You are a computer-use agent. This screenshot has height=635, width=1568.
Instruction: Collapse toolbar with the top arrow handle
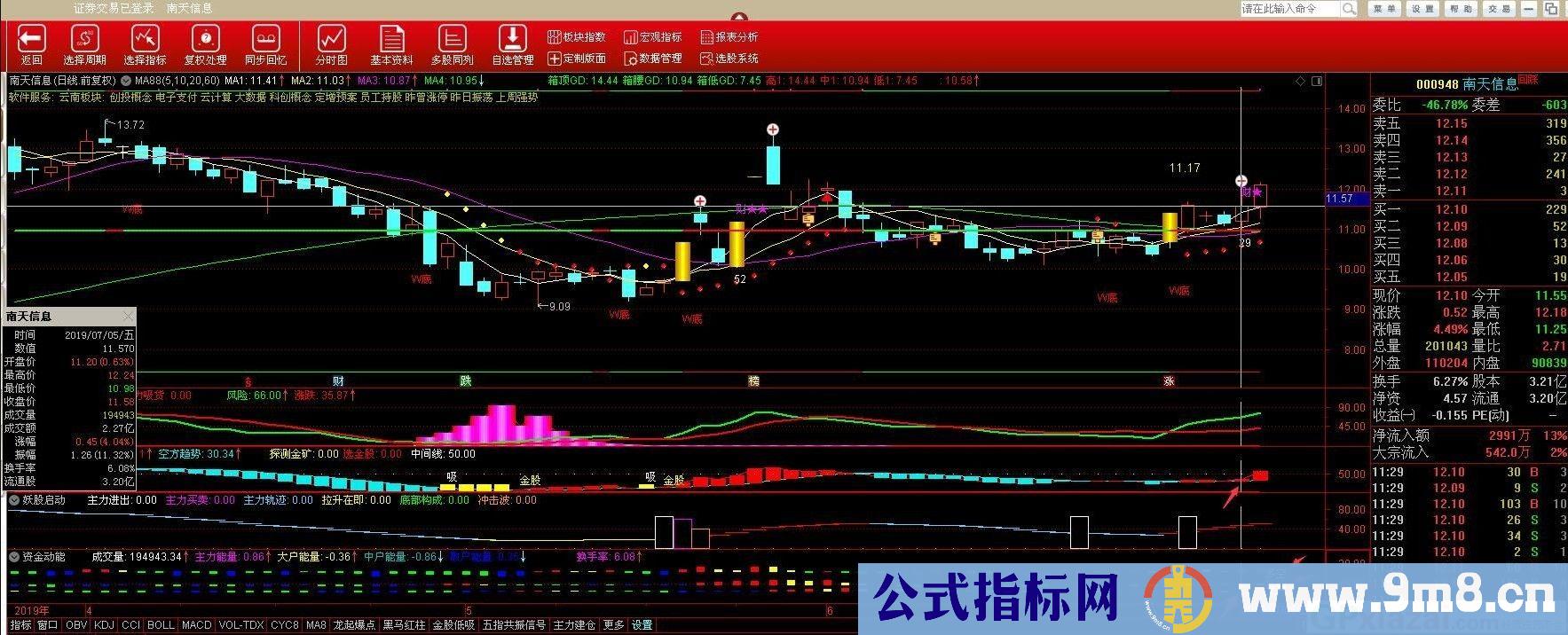tap(738, 16)
